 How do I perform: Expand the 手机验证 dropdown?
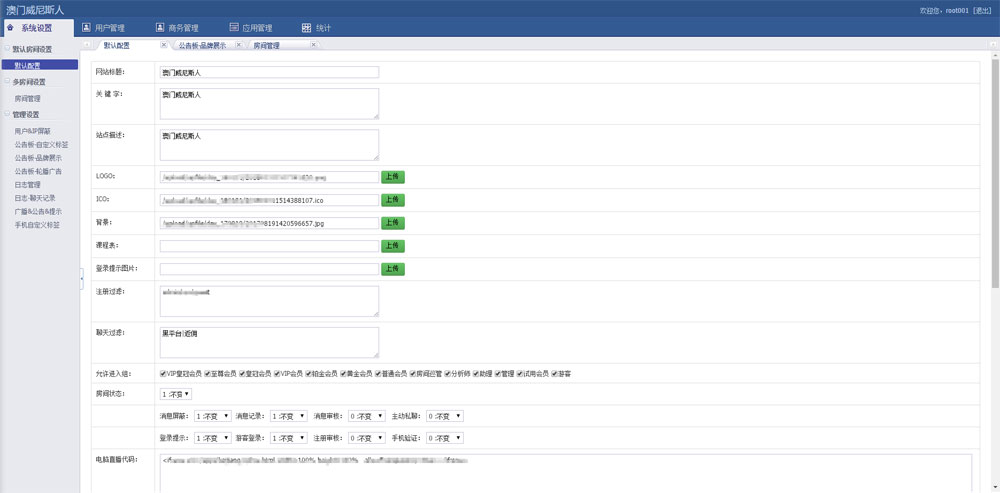pyautogui.click(x=444, y=437)
